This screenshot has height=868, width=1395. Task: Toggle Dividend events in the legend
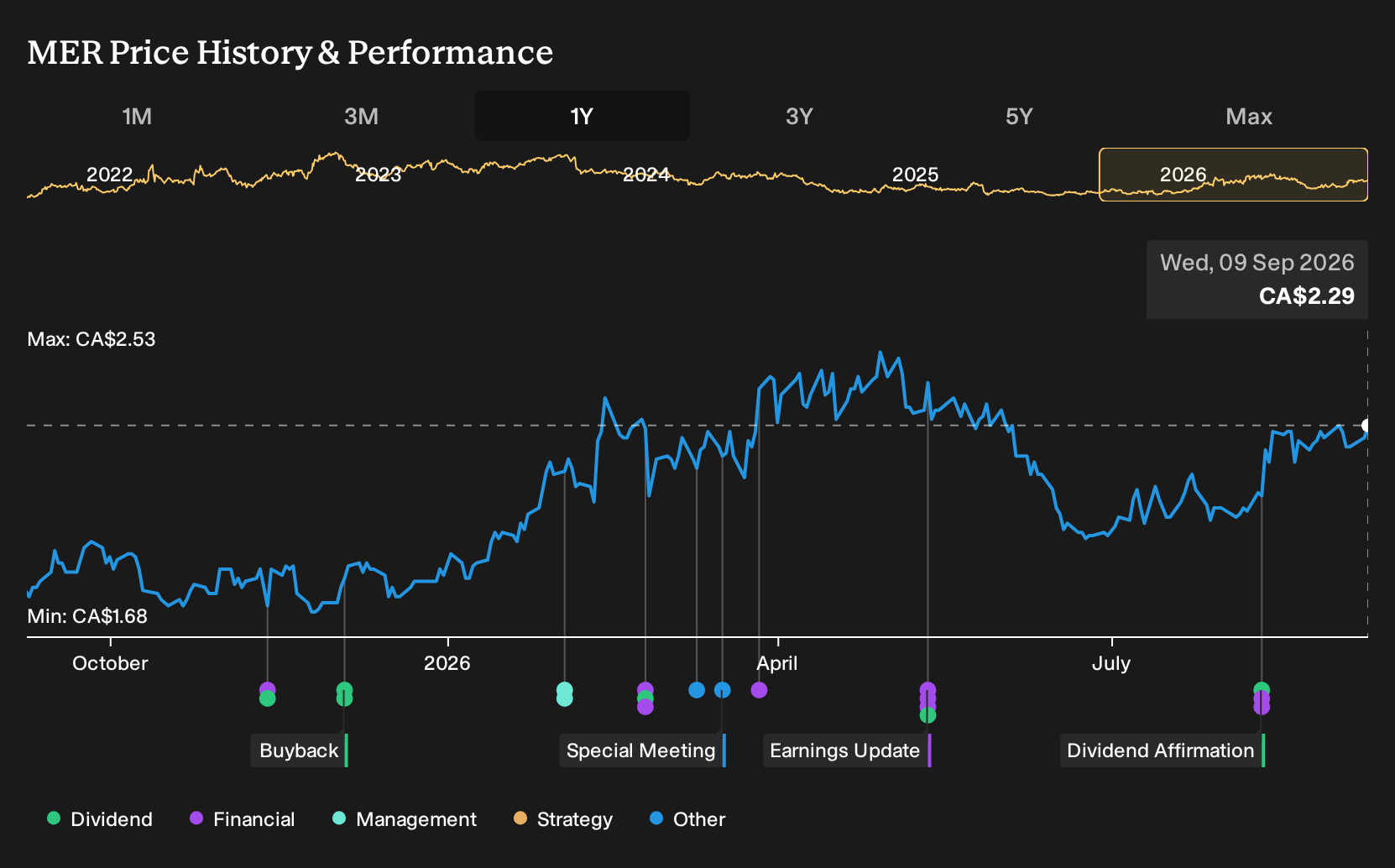[x=100, y=819]
